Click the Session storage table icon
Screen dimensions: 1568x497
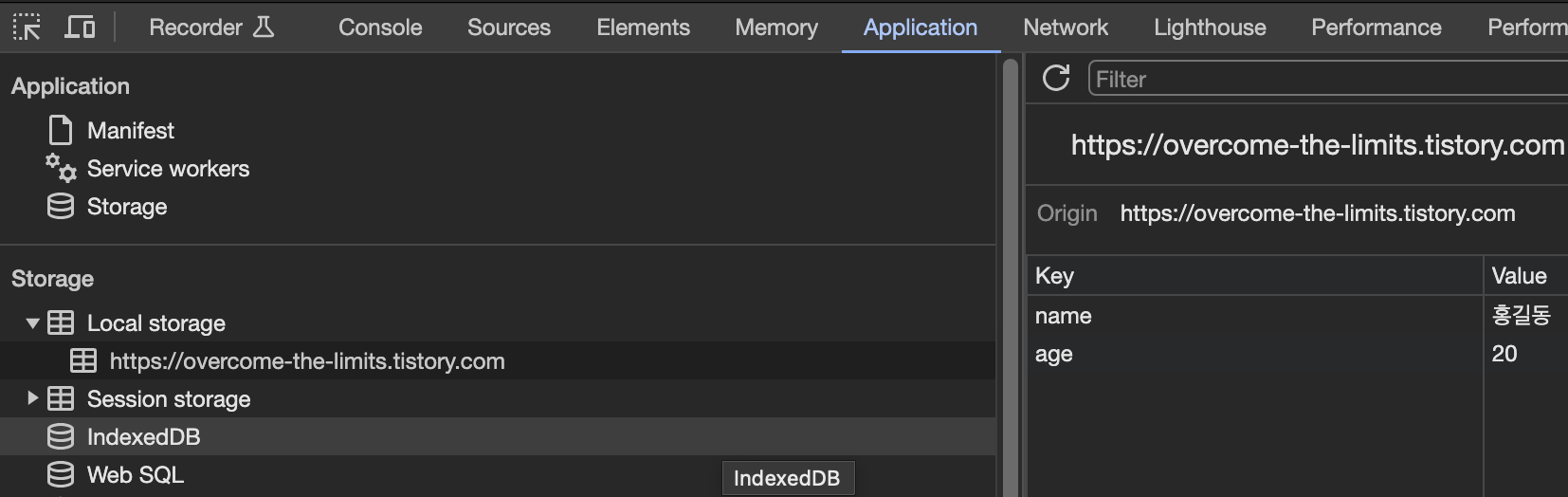[x=61, y=398]
